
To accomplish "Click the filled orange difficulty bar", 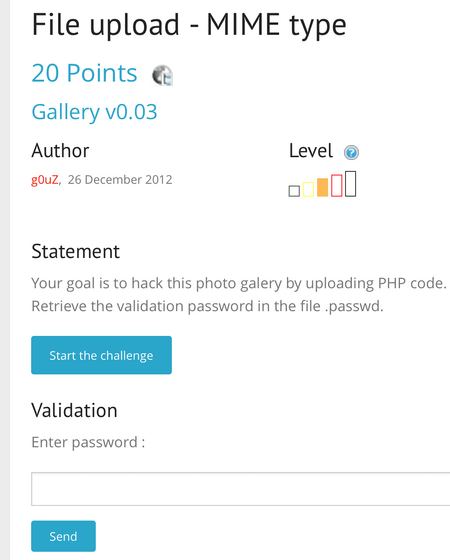I will coord(322,187).
